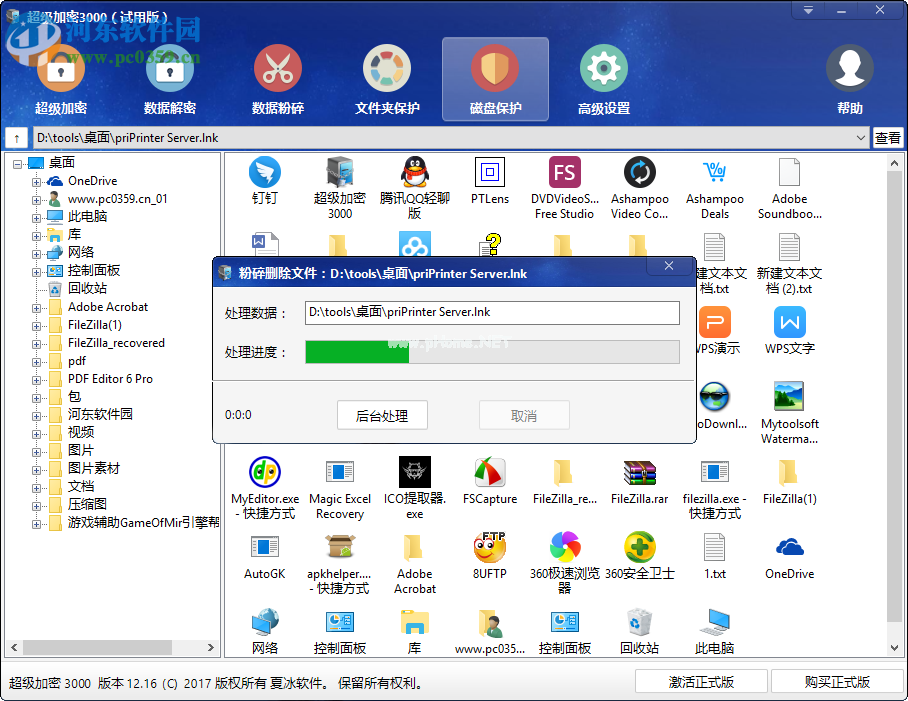Open the 帮助 help menu
908x701 pixels.
(849, 80)
